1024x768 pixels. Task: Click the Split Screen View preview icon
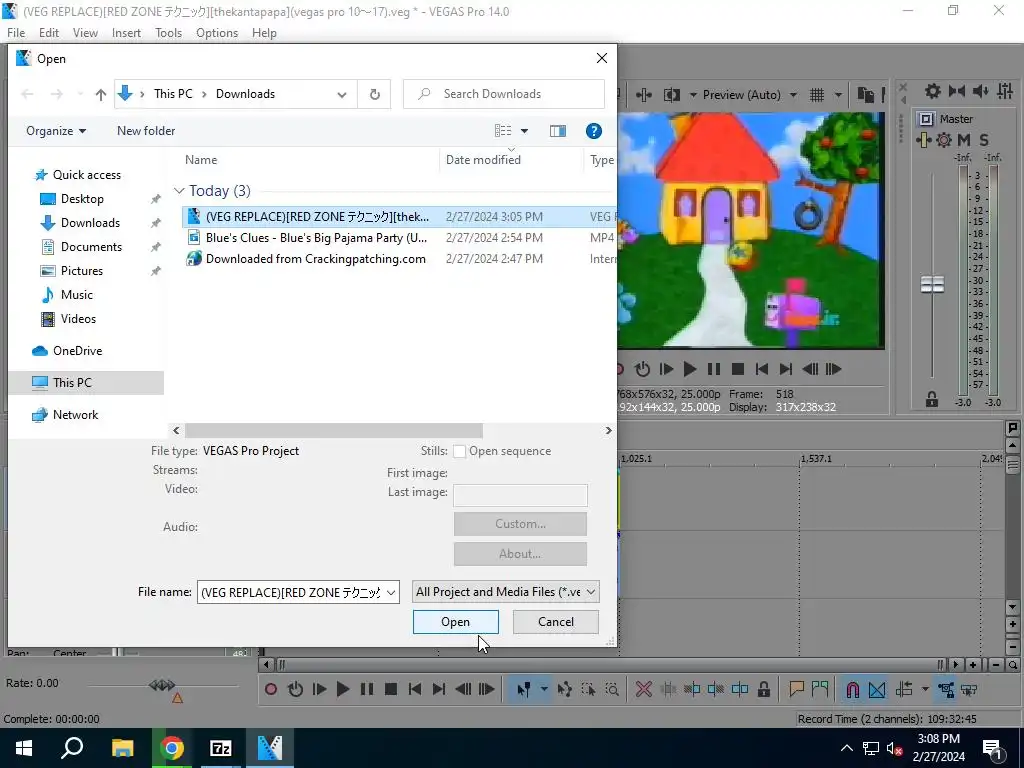(x=671, y=95)
